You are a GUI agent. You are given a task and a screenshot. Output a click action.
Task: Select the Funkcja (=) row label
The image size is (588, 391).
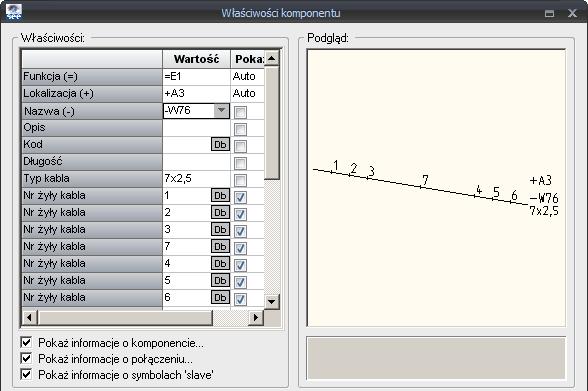tap(92, 76)
